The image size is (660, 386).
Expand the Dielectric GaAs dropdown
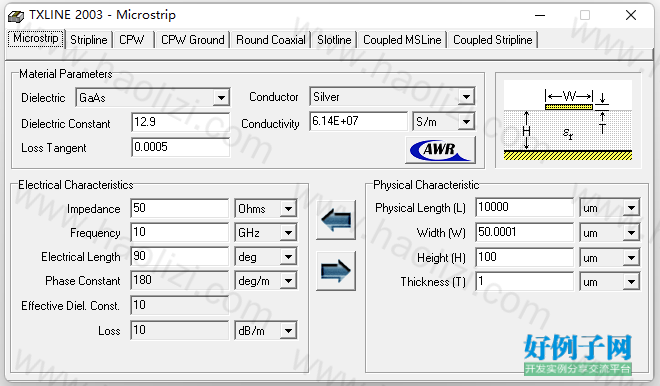221,98
